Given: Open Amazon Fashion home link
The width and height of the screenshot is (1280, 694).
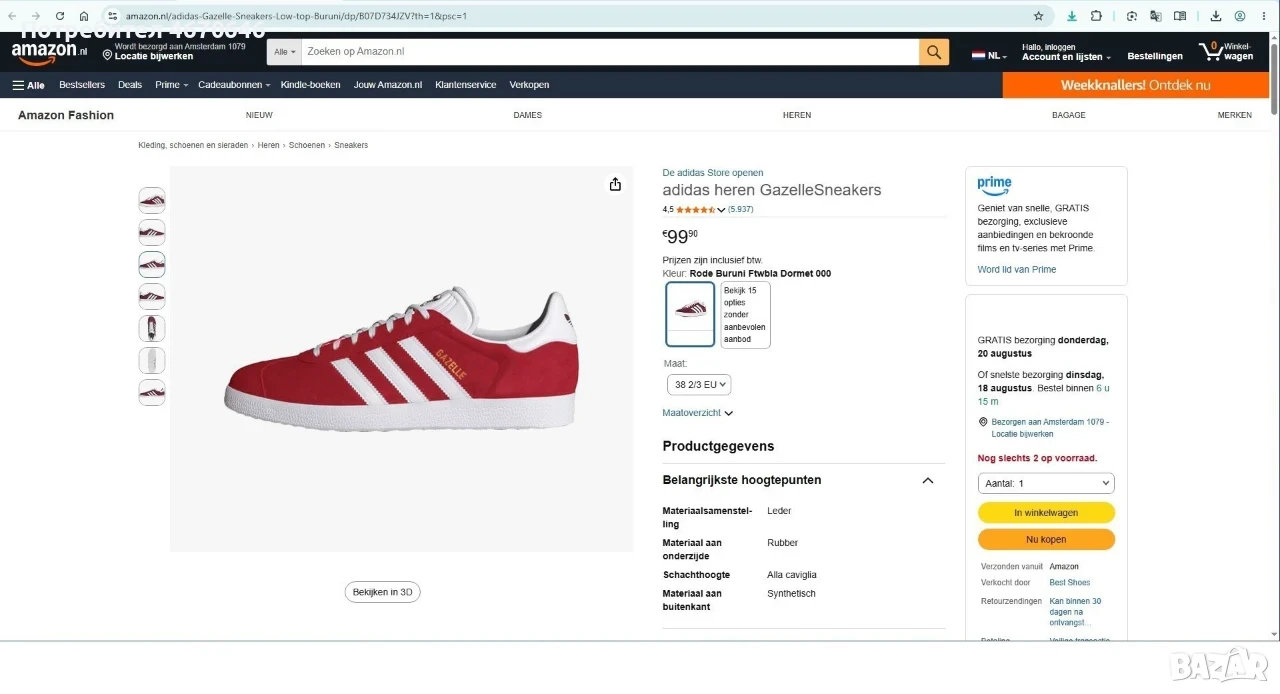Looking at the screenshot, I should [66, 115].
